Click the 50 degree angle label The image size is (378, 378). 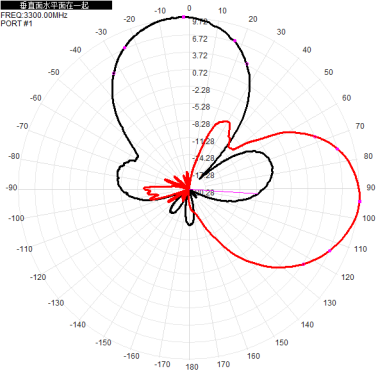point(329,72)
